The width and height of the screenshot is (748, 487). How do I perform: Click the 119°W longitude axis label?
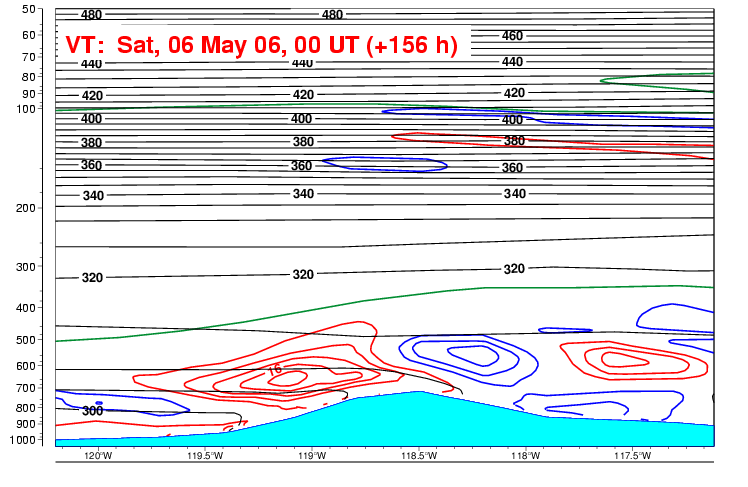[312, 456]
